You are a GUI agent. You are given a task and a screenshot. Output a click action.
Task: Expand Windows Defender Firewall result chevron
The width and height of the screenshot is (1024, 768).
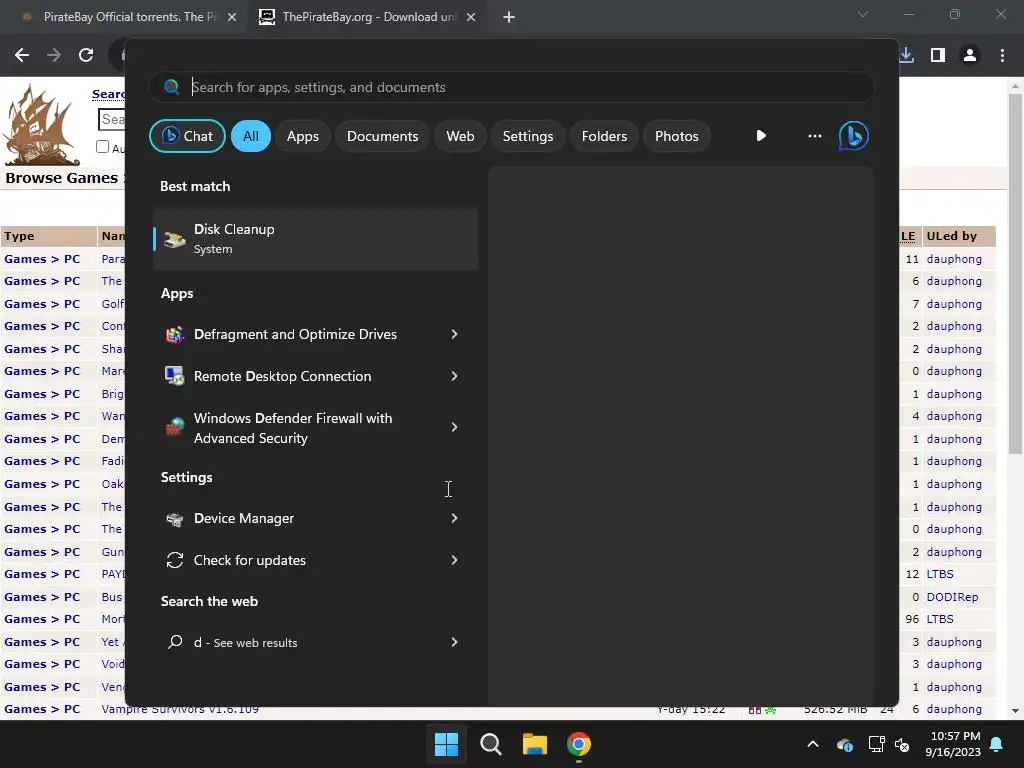[x=455, y=427]
